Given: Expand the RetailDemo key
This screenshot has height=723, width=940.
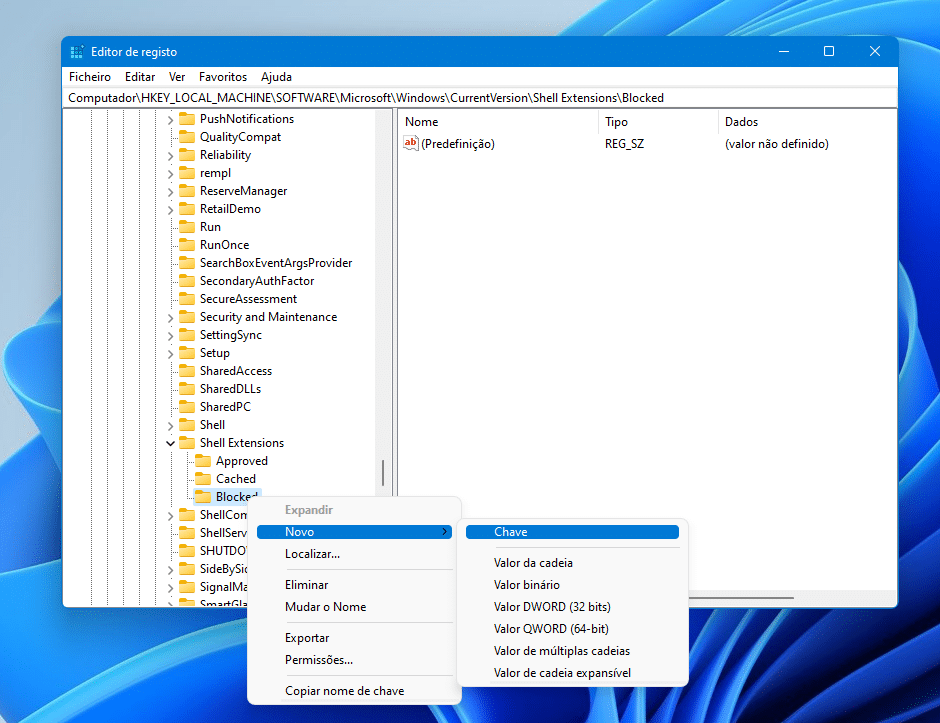Looking at the screenshot, I should click(x=170, y=210).
